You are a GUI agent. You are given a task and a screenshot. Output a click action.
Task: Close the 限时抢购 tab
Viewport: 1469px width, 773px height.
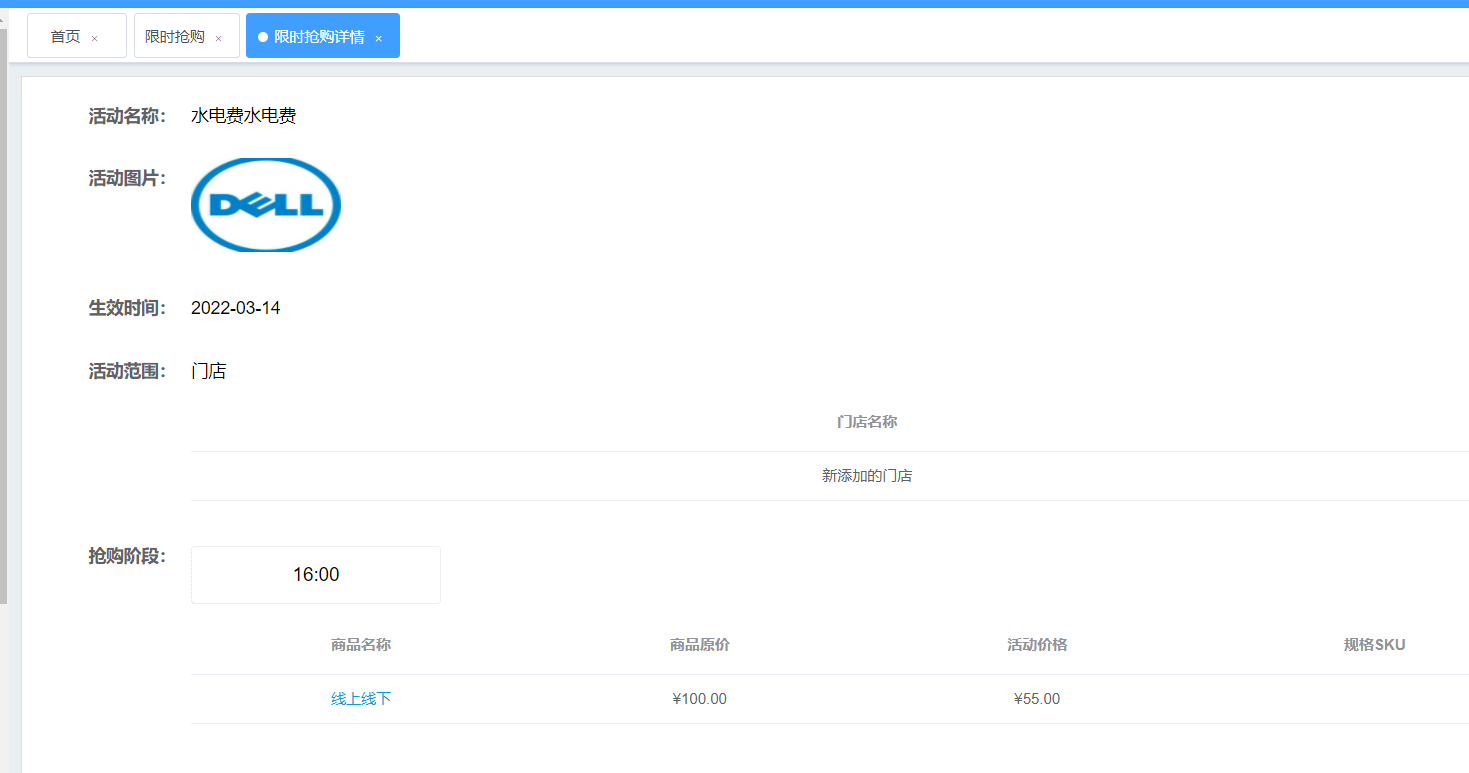[x=219, y=38]
